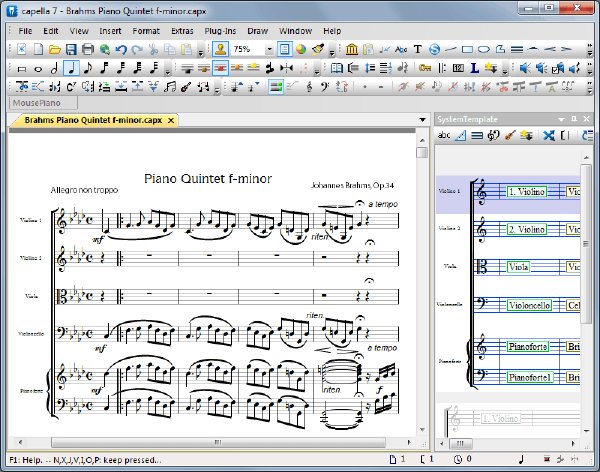Click the guitar icon in third toolbar

click(x=186, y=87)
